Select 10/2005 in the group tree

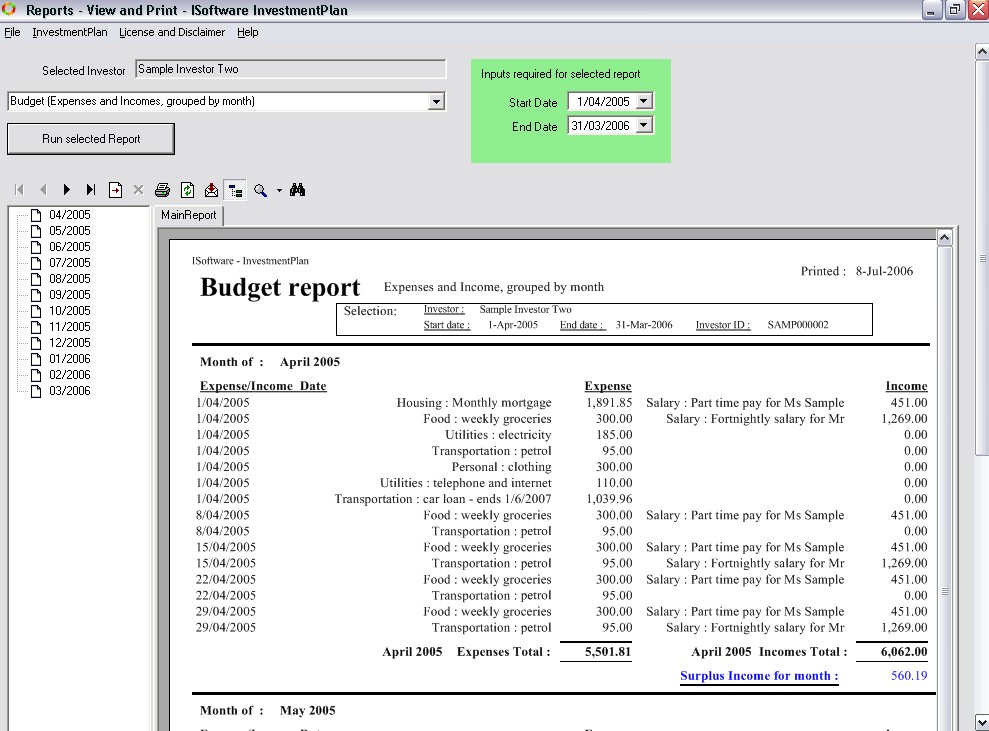pos(69,311)
